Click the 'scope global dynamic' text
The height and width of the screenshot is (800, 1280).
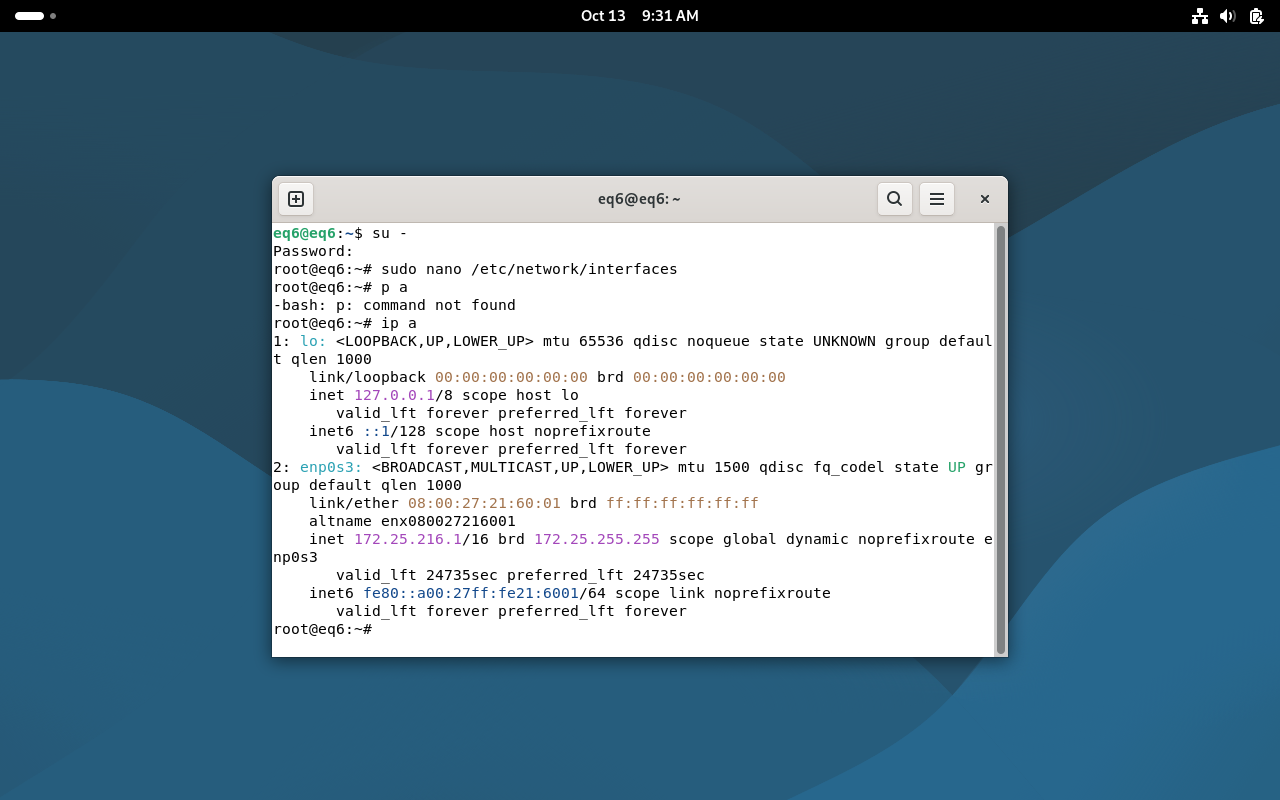coord(759,539)
